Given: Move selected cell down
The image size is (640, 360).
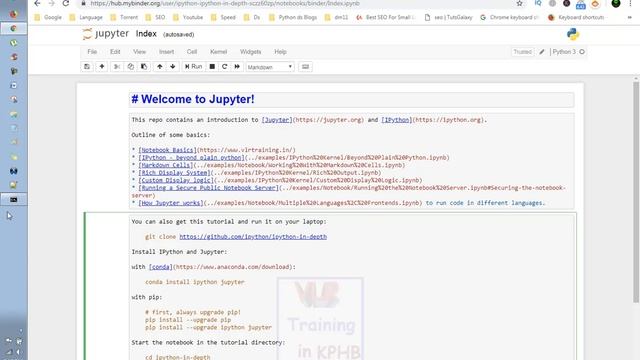Looking at the screenshot, I should [x=173, y=67].
